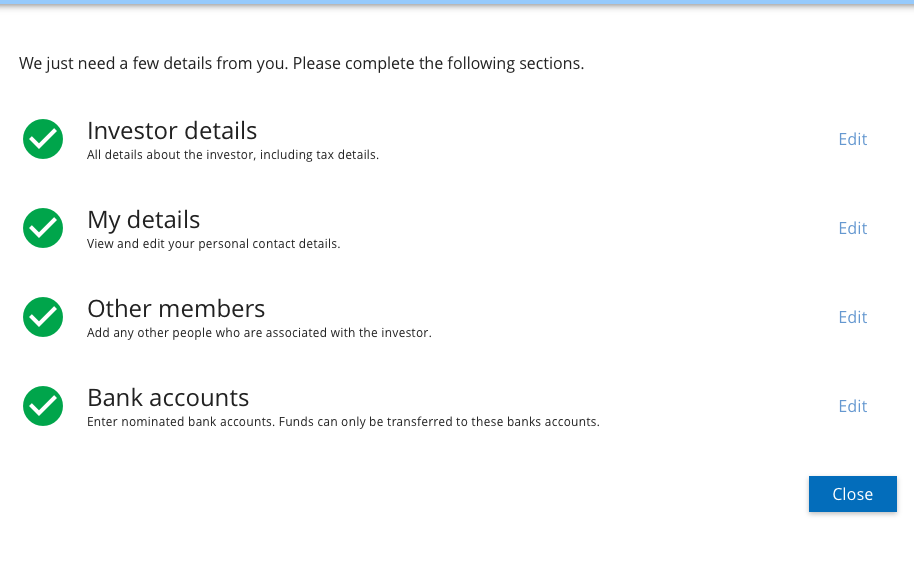The width and height of the screenshot is (914, 569).
Task: Open Edit for Bank accounts
Action: click(x=852, y=406)
